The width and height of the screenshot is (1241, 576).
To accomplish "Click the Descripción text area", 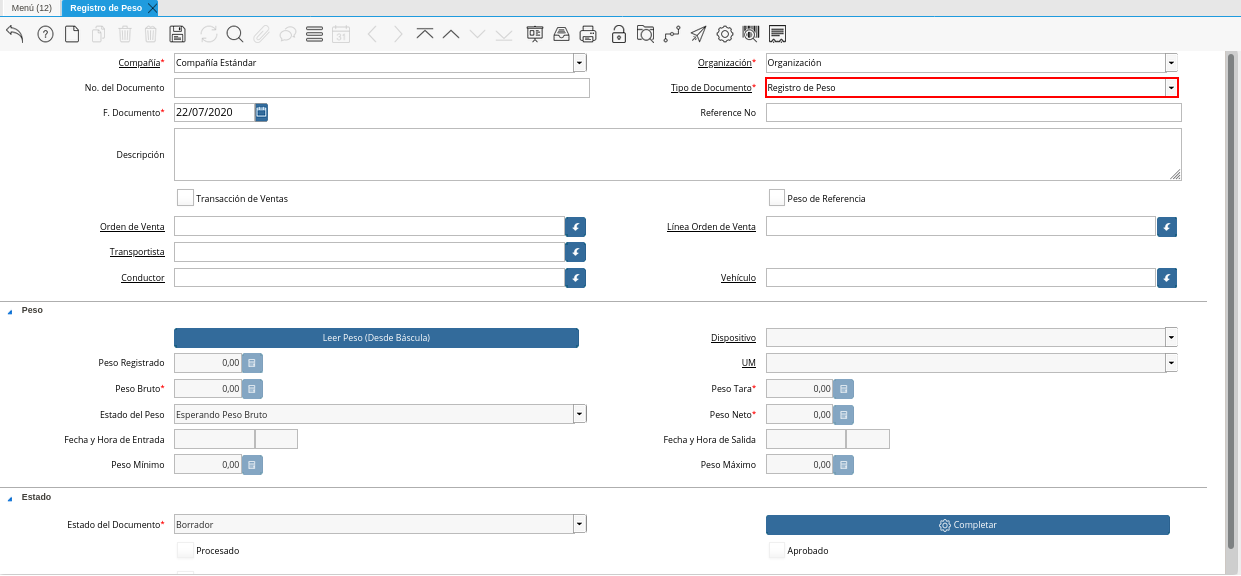I will [x=677, y=154].
